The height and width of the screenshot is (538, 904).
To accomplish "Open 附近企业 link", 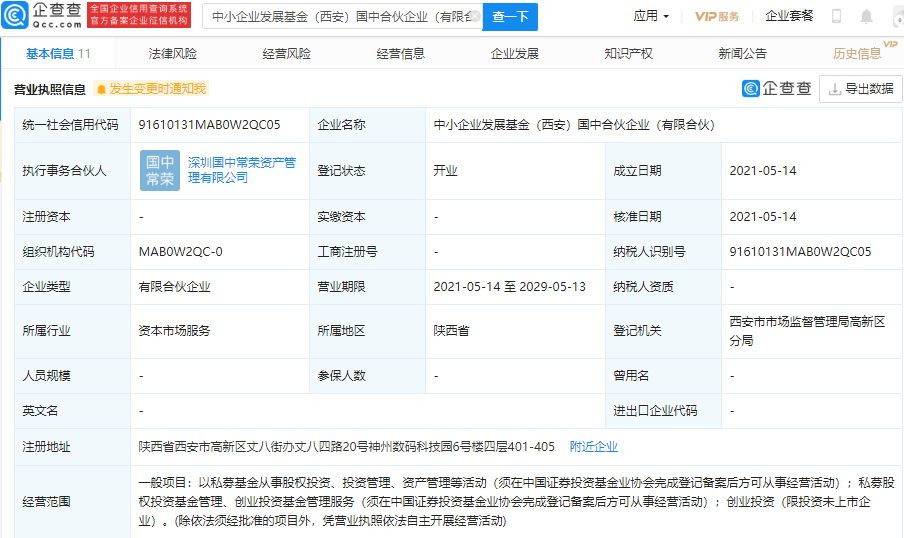I will click(x=593, y=446).
